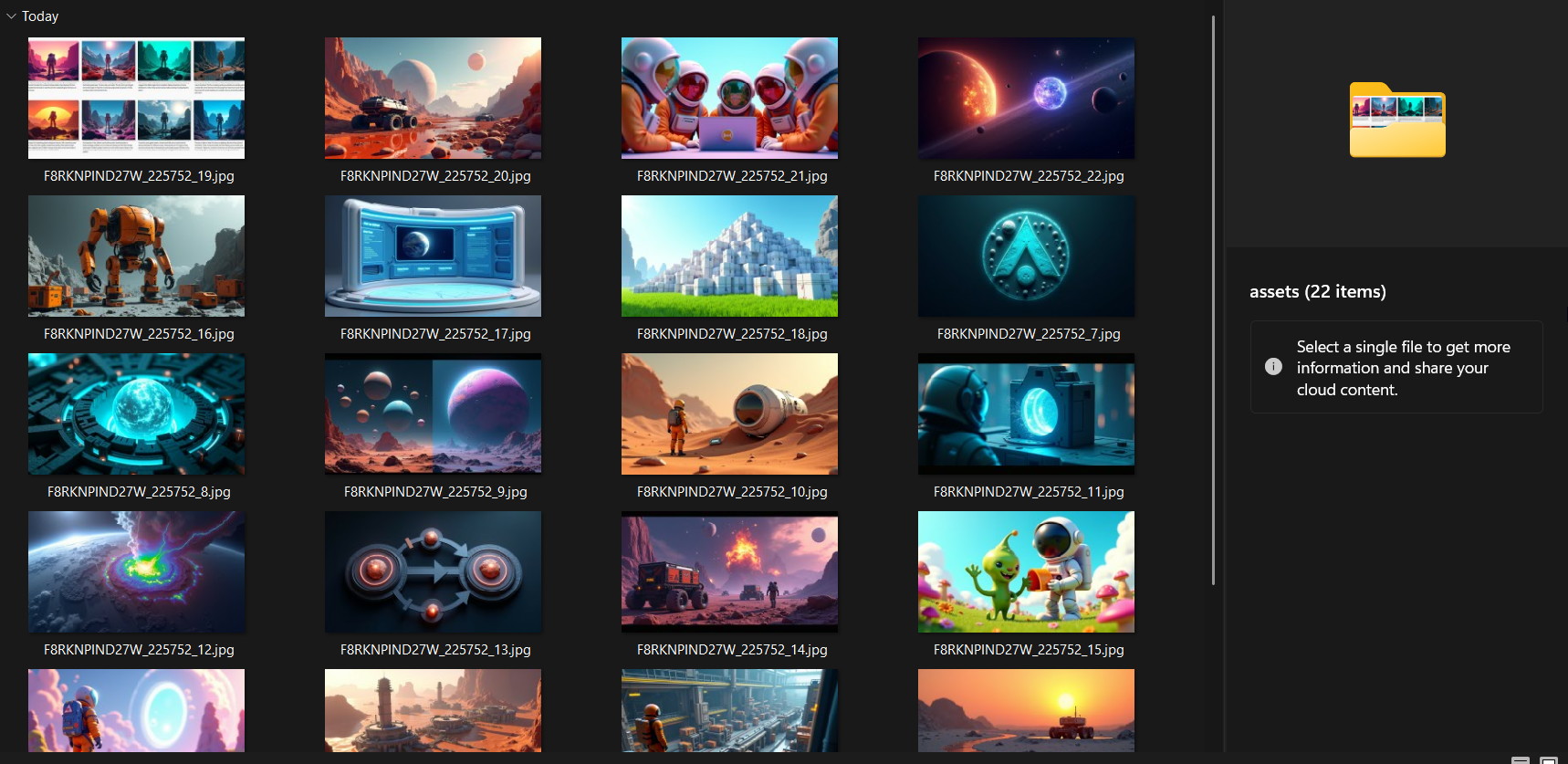Click the file name F8RKNPIND27W_225752_16.jpg
This screenshot has width=1568, height=764.
[x=139, y=334]
